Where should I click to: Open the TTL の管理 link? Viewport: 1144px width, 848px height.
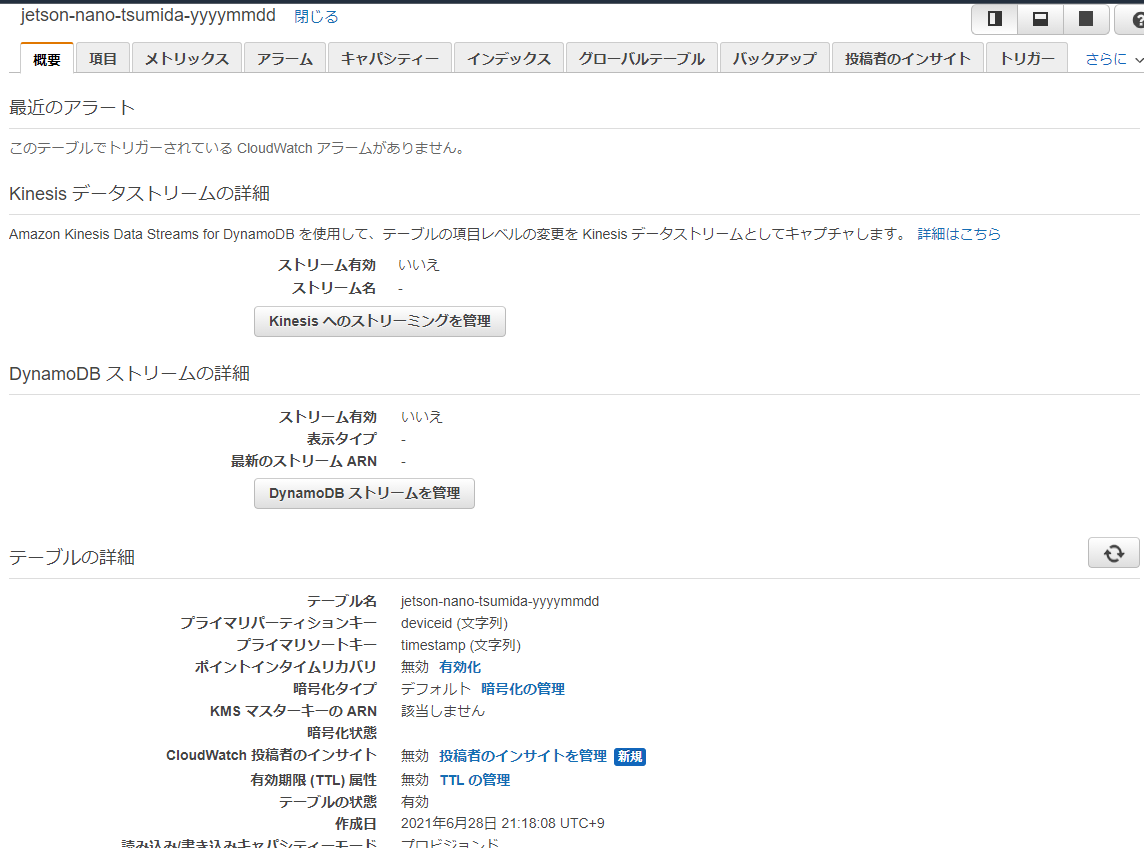(x=474, y=780)
